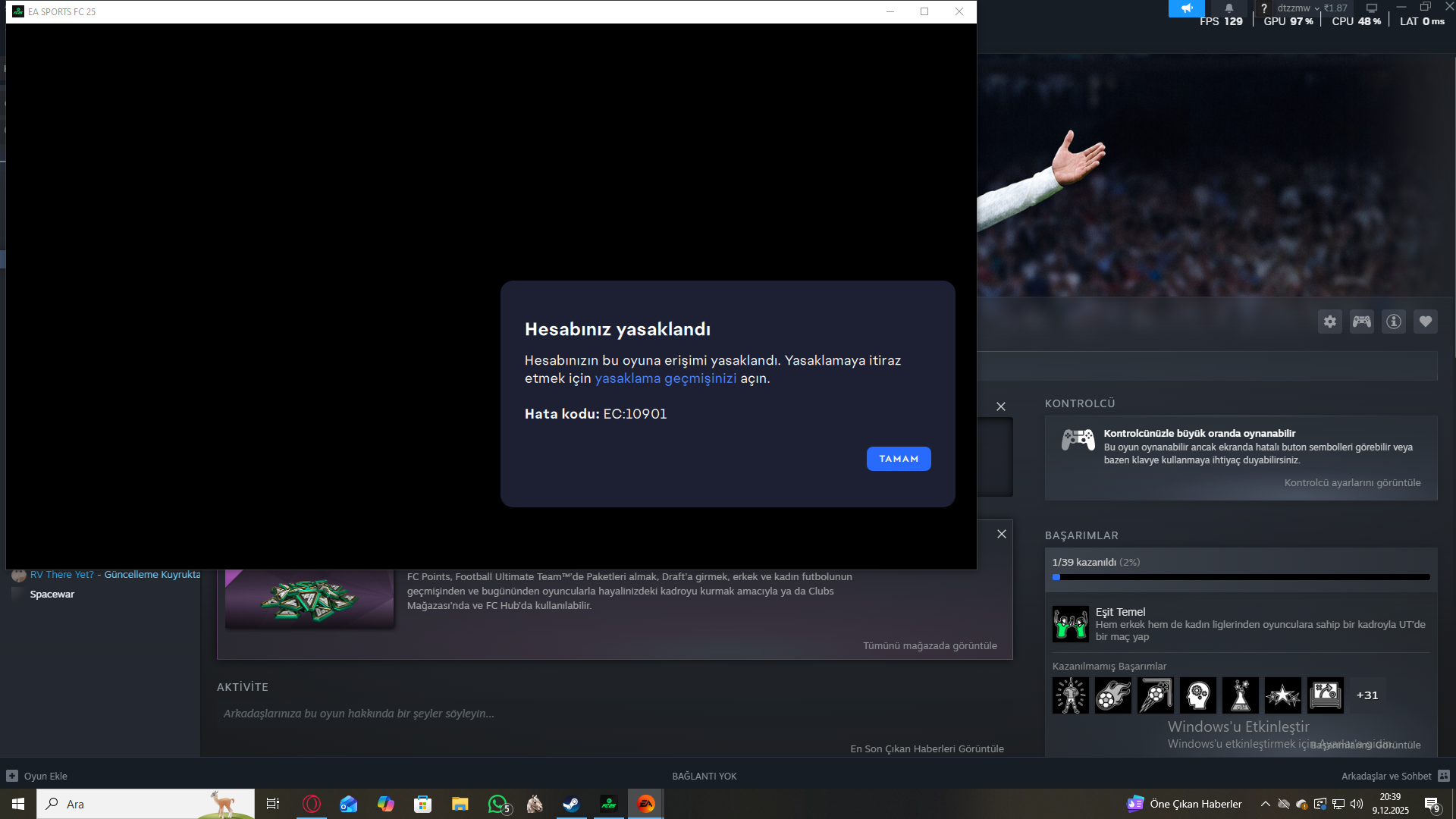Screen dimensions: 1456x819
Task: Click 'Kontrolcü ayarlarını görüntüle' link
Action: coord(1352,483)
